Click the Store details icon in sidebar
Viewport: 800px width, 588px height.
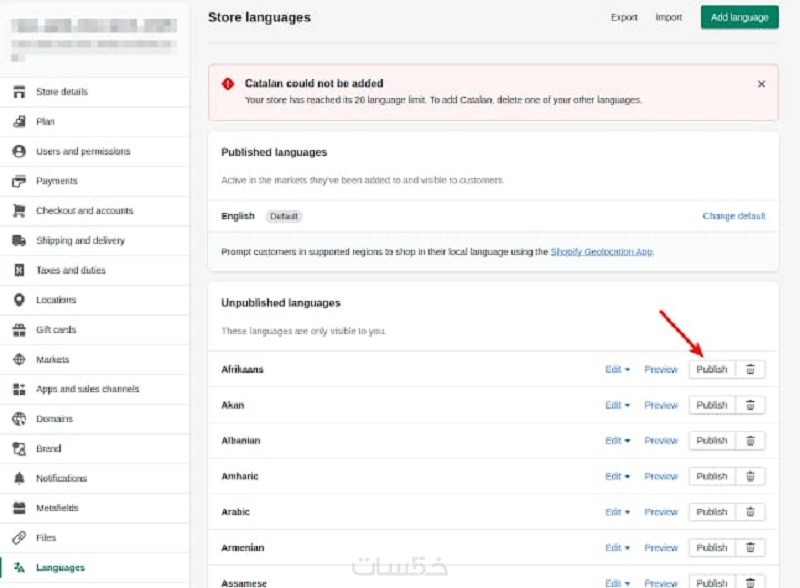pyautogui.click(x=18, y=92)
